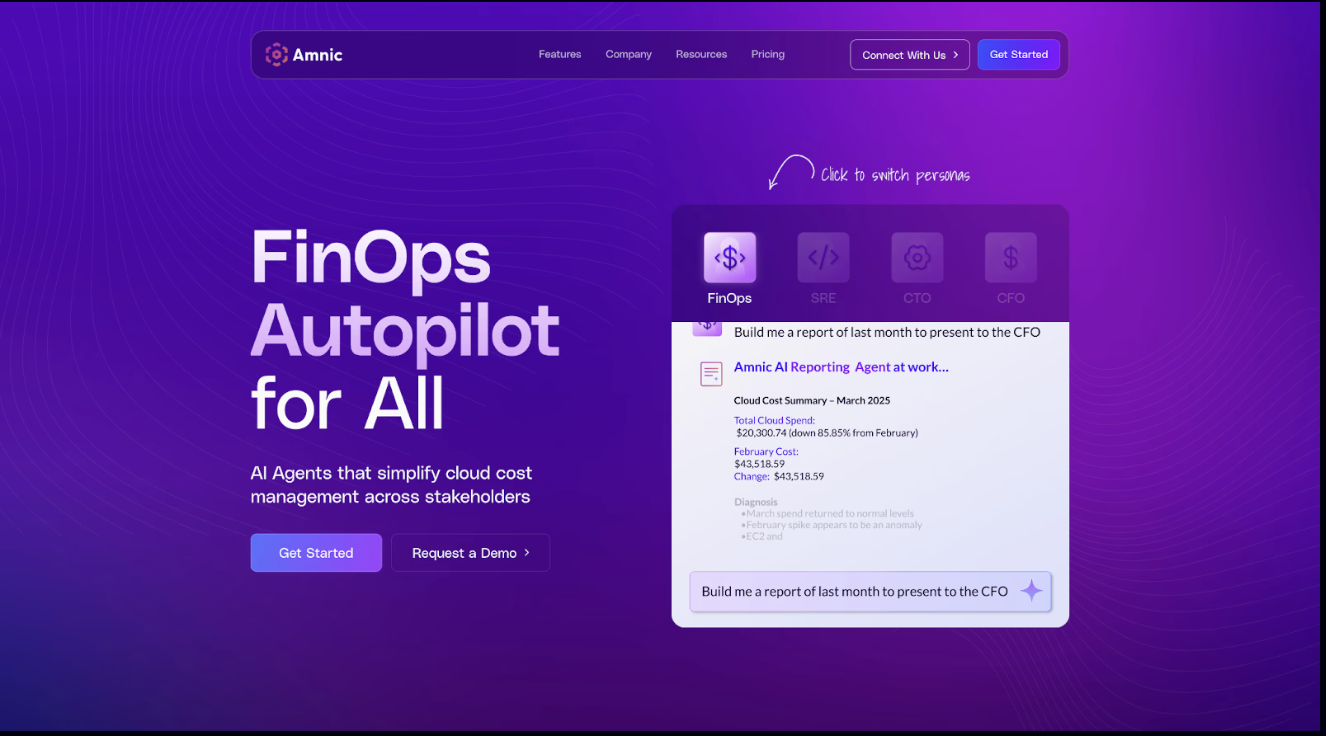Viewport: 1326px width, 736px height.
Task: Click the arrow in Connect With Us button
Action: pos(955,55)
